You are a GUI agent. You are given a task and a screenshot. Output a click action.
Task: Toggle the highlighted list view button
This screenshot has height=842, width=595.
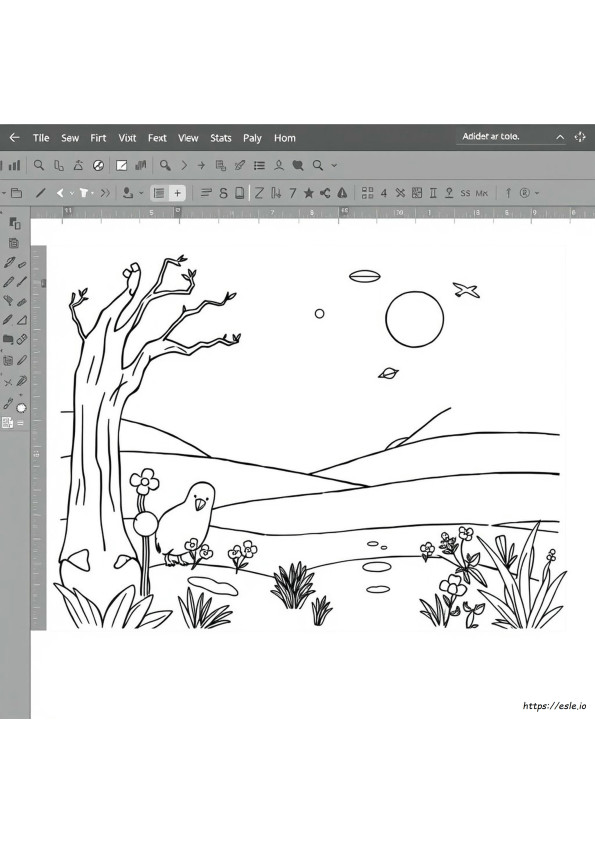point(159,193)
